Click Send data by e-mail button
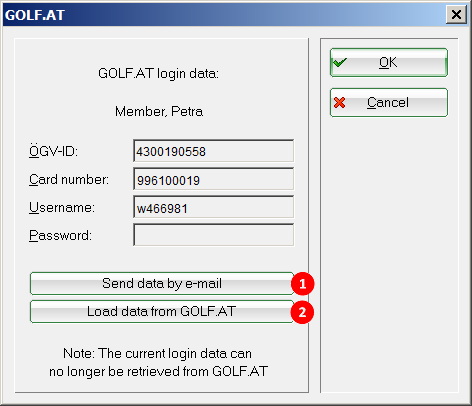The height and width of the screenshot is (406, 472). [x=162, y=284]
